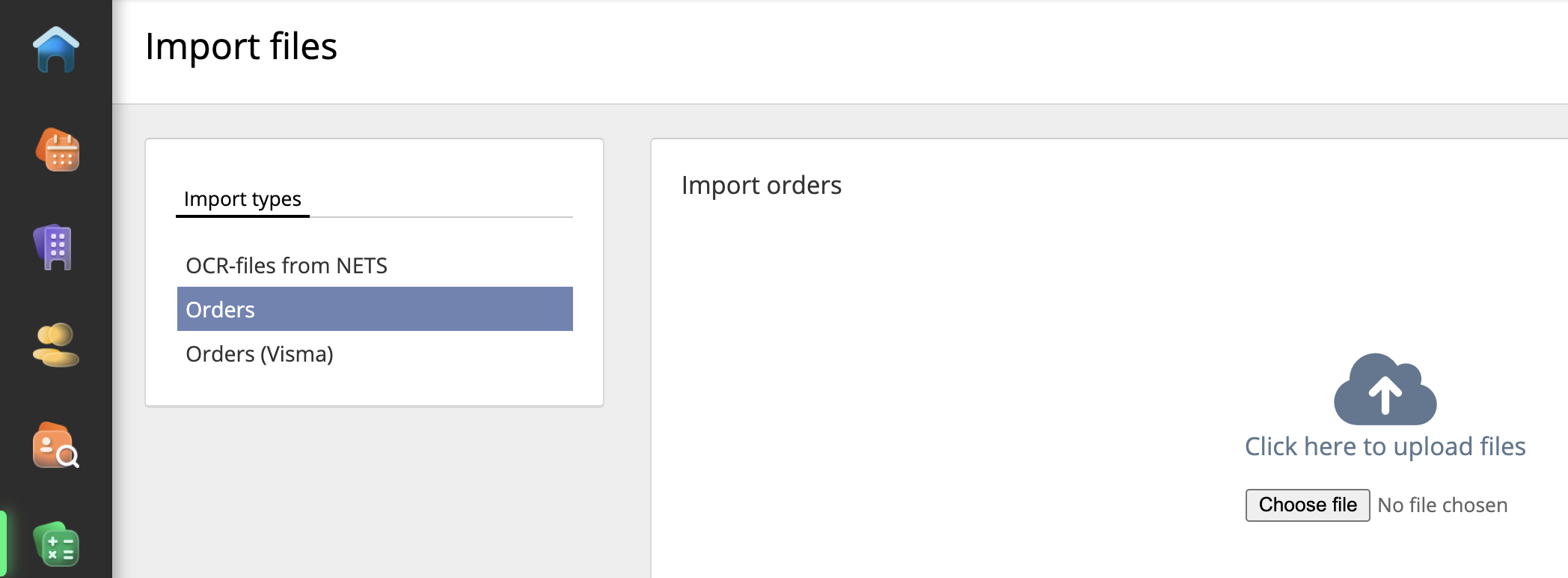Open the person search icon
This screenshot has width=1568, height=578.
[x=55, y=445]
